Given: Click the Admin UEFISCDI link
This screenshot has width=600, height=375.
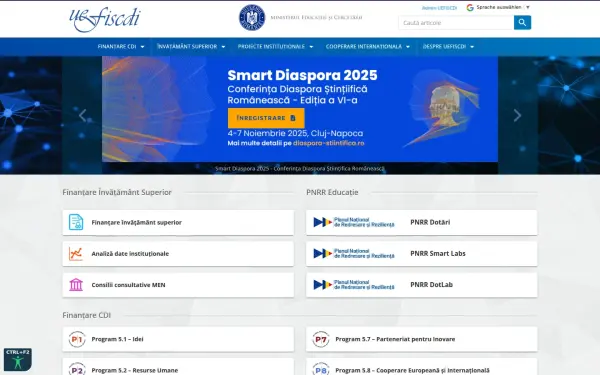Looking at the screenshot, I should click(x=439, y=8).
